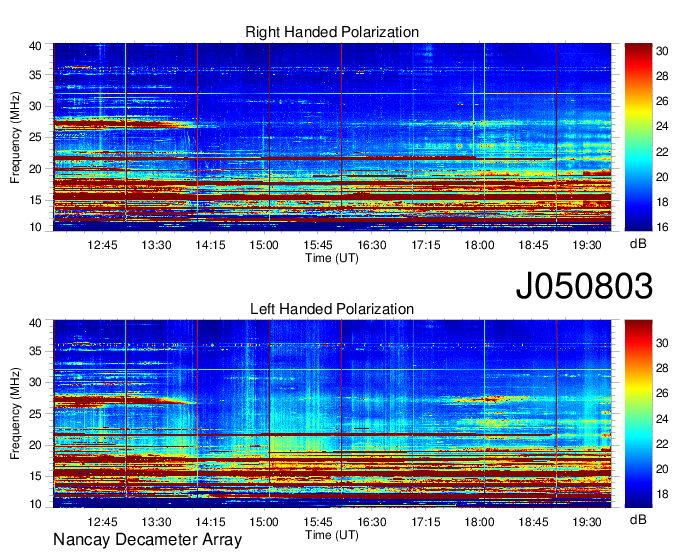Click the 16 dB value on Right Handed colorbar
The width and height of the screenshot is (680, 552).
[662, 227]
